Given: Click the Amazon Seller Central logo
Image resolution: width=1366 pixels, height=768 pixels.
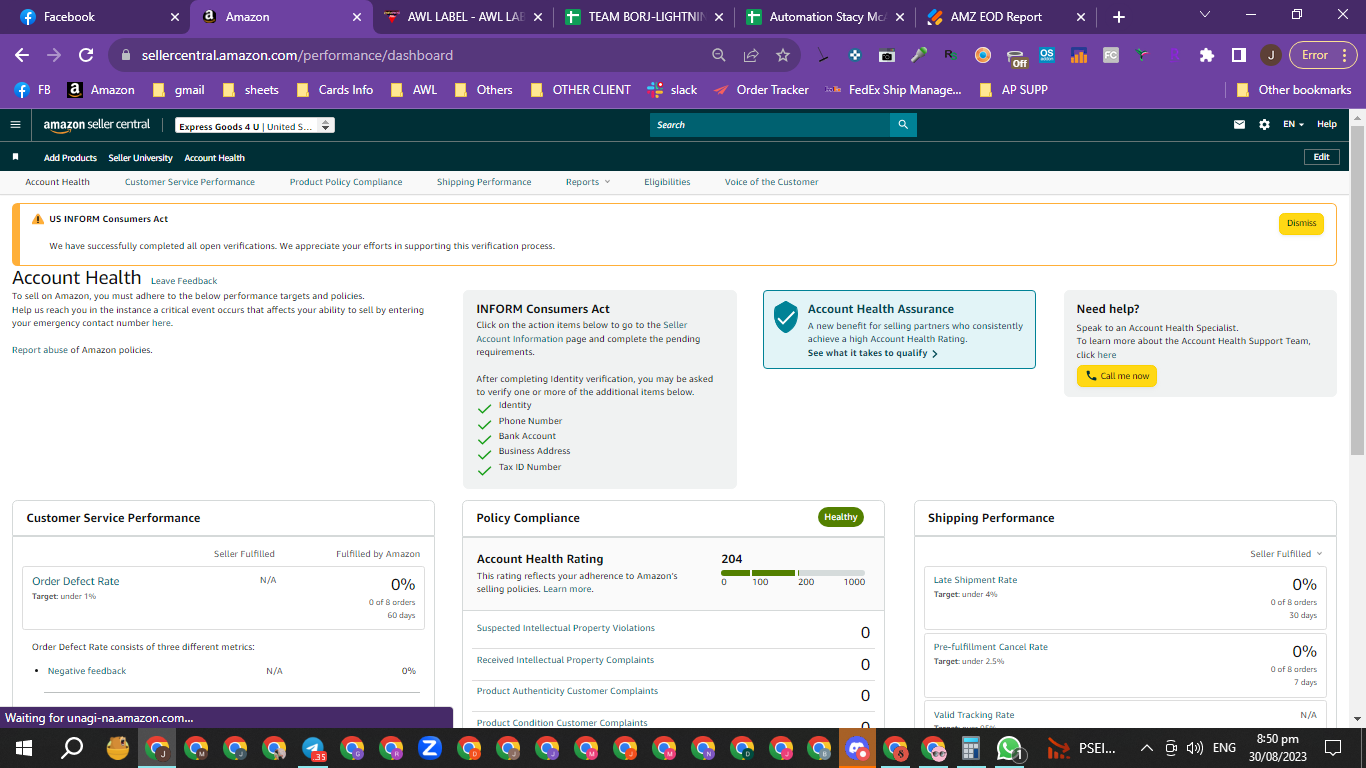Looking at the screenshot, I should [97, 125].
